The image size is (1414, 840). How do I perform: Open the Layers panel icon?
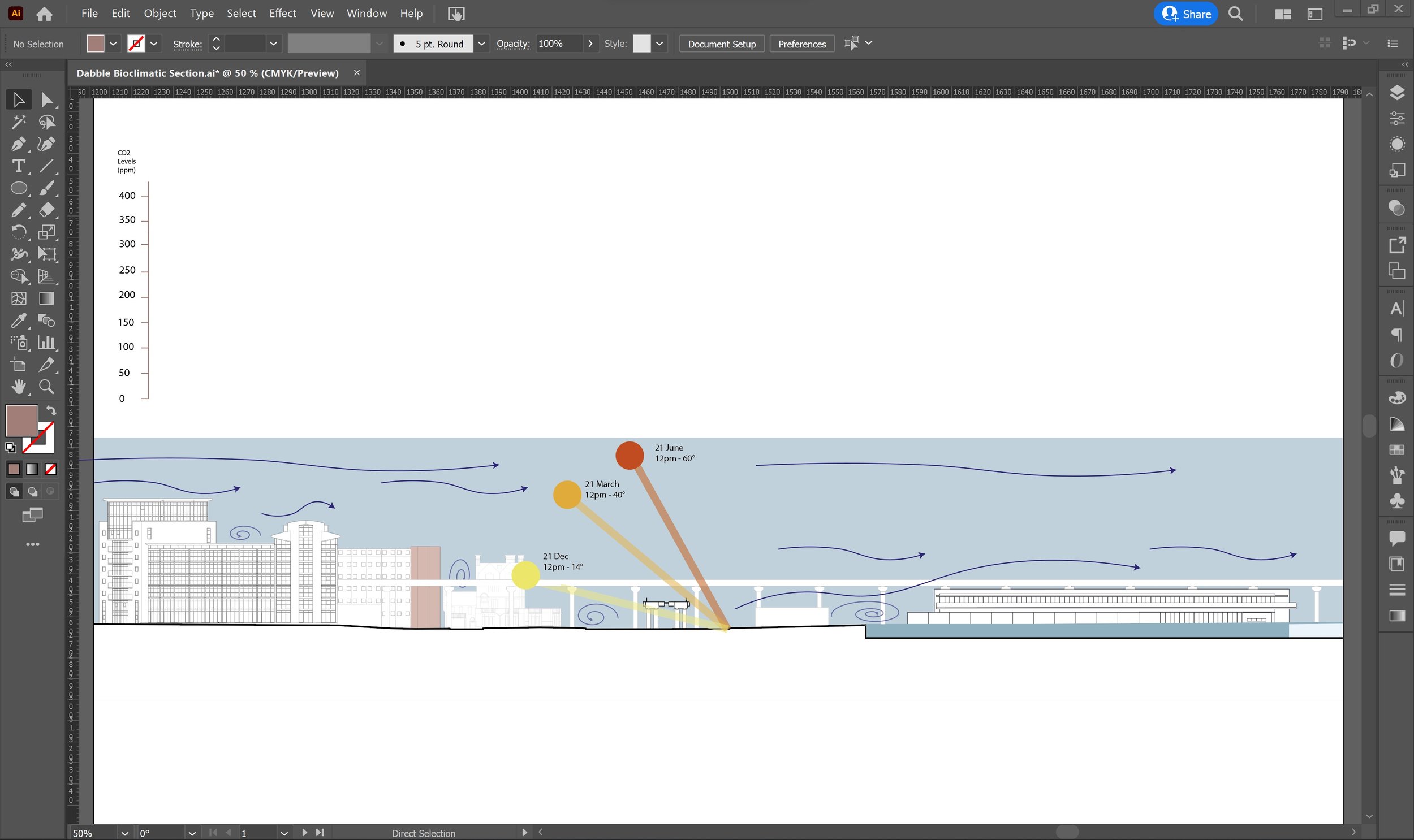point(1396,92)
